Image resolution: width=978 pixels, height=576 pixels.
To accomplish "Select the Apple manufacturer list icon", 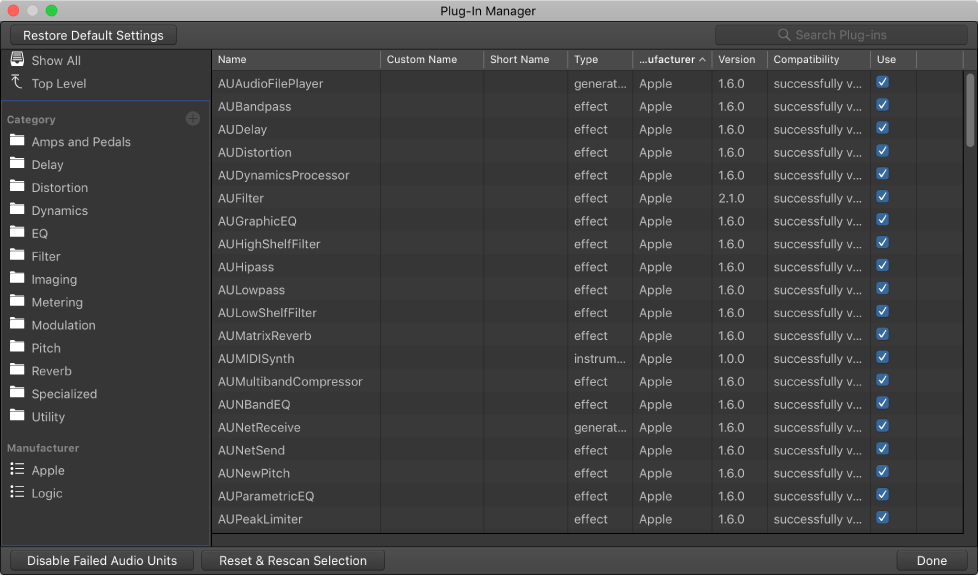I will pyautogui.click(x=18, y=470).
